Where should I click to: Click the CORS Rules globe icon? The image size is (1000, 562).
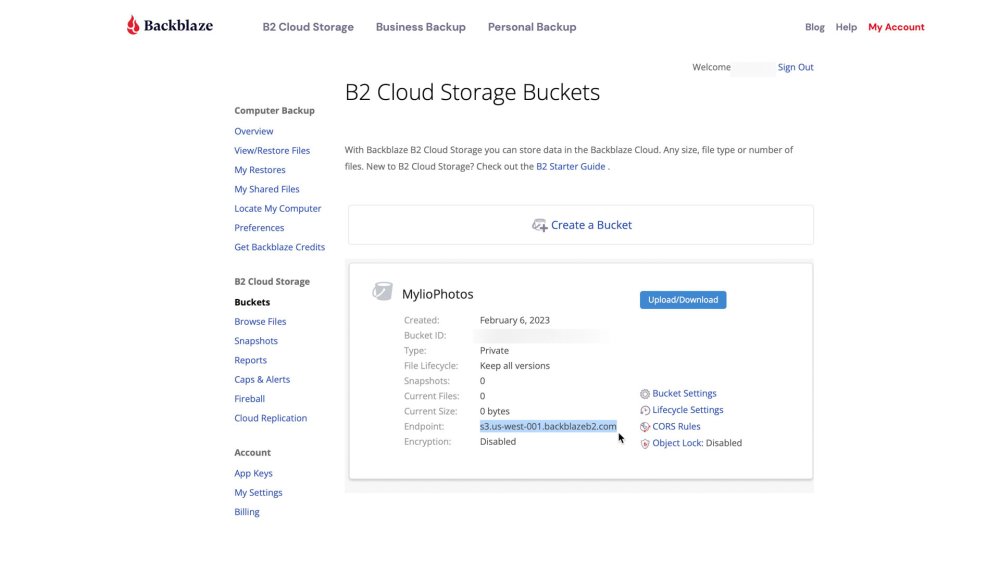click(x=645, y=427)
